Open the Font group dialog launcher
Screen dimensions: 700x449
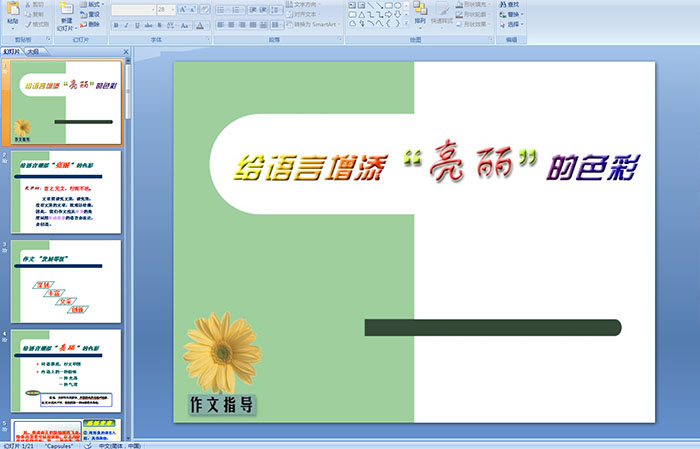pyautogui.click(x=208, y=39)
